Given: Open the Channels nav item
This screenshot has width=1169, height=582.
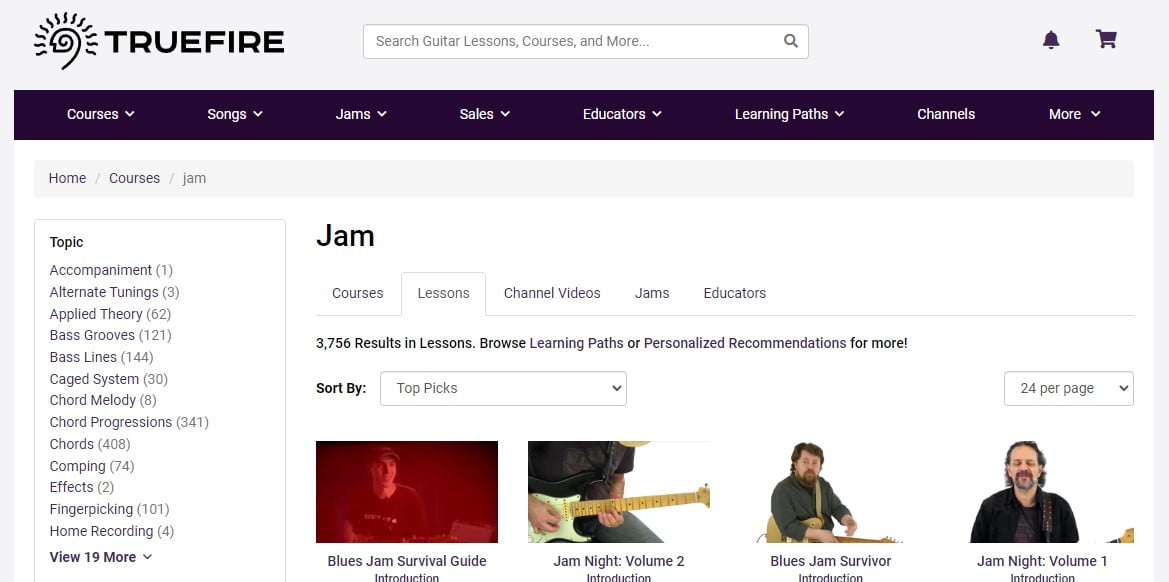Looking at the screenshot, I should tap(945, 114).
